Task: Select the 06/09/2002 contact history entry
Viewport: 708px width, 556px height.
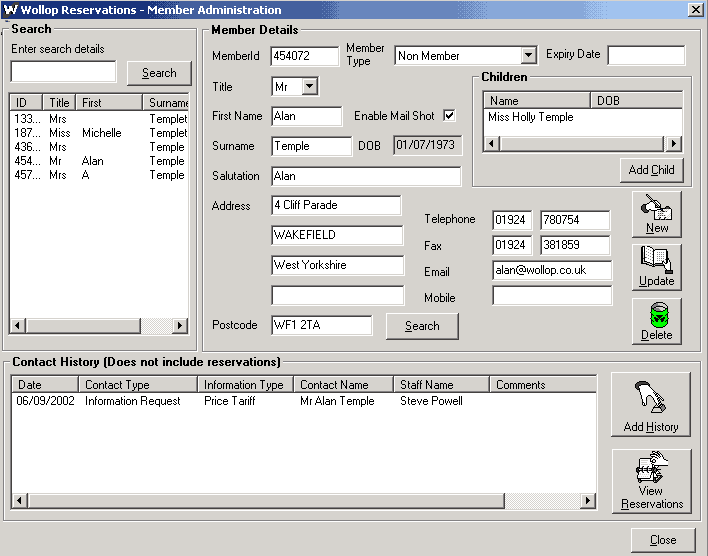Action: pyautogui.click(x=303, y=401)
